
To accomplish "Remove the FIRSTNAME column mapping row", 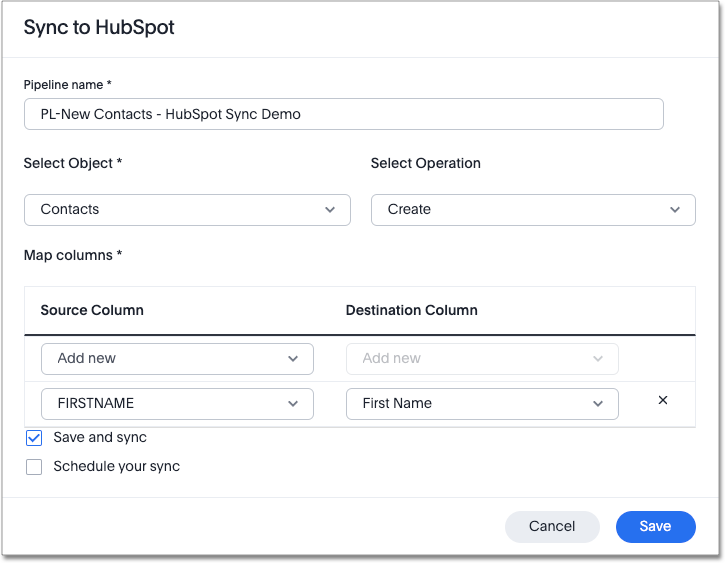I will tap(662, 401).
